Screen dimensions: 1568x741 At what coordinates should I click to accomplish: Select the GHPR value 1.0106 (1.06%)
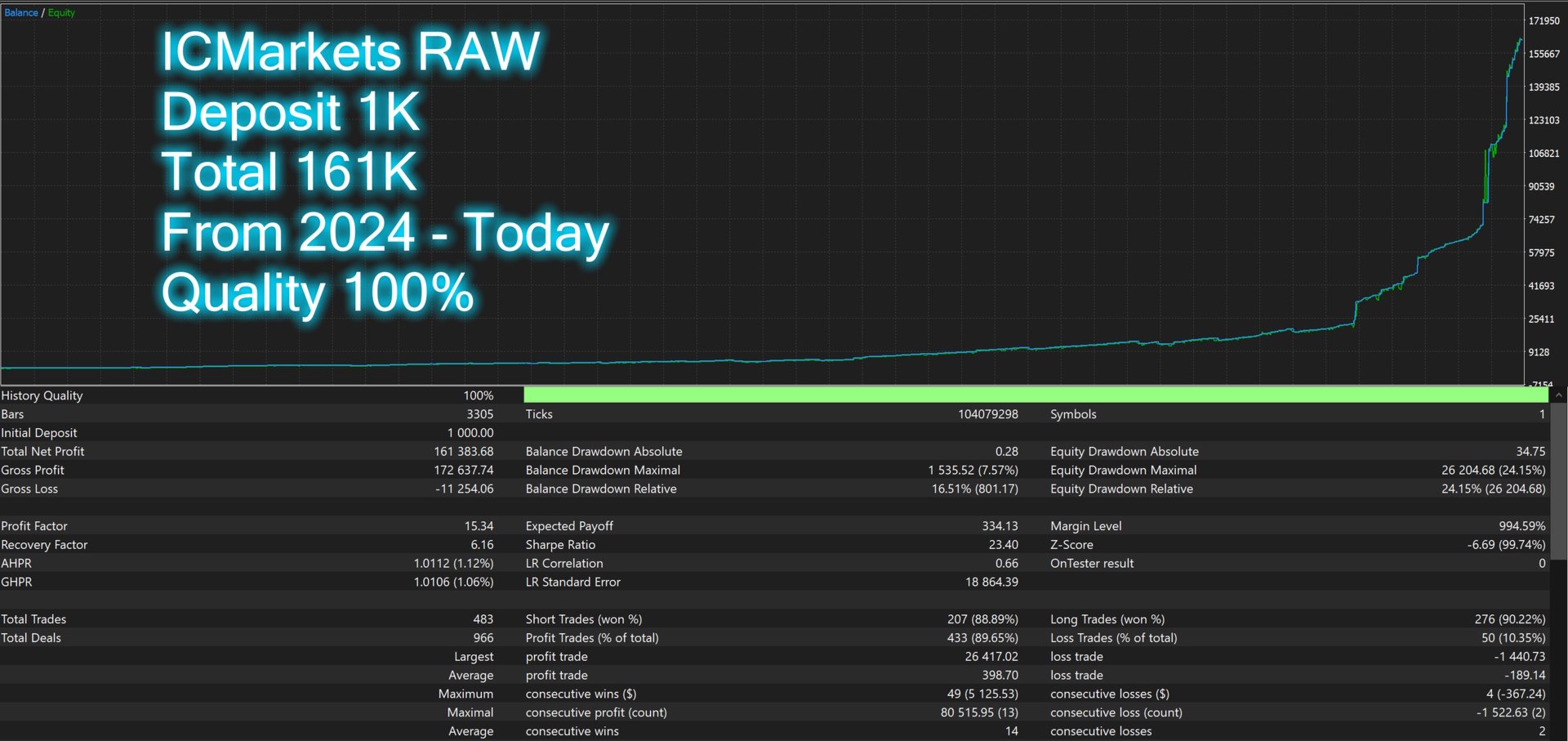tap(453, 583)
